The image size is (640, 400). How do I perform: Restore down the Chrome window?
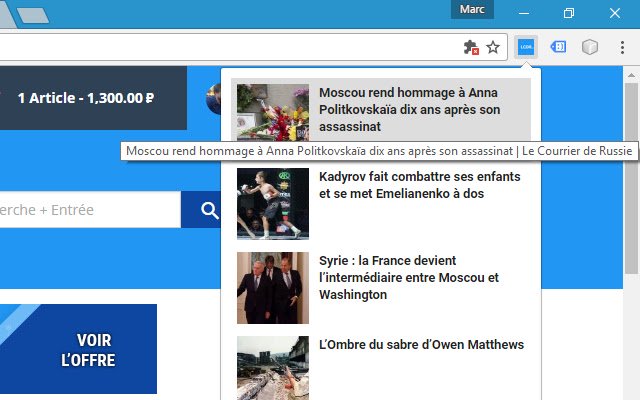point(569,13)
